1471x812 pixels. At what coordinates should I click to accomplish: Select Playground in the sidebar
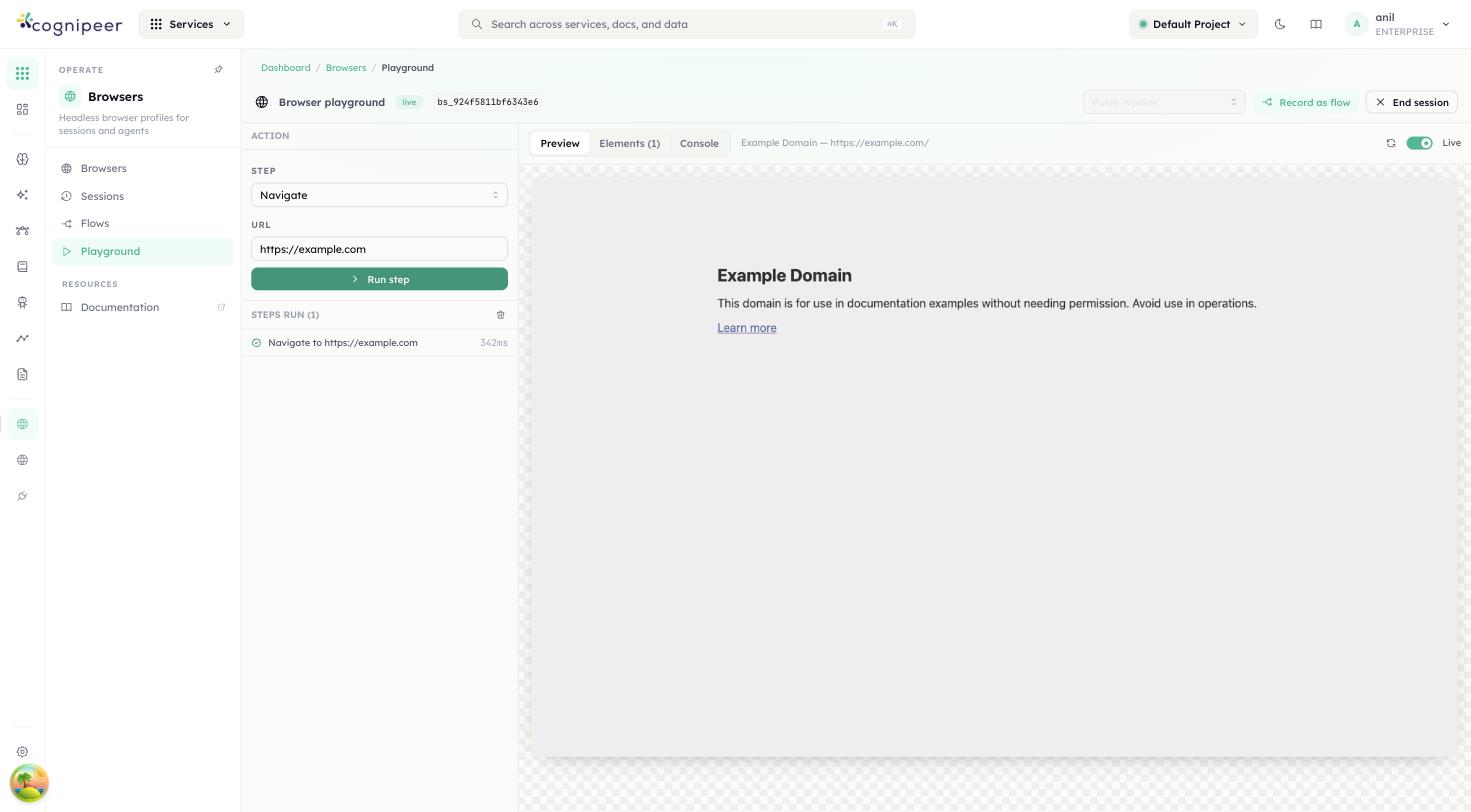click(143, 252)
